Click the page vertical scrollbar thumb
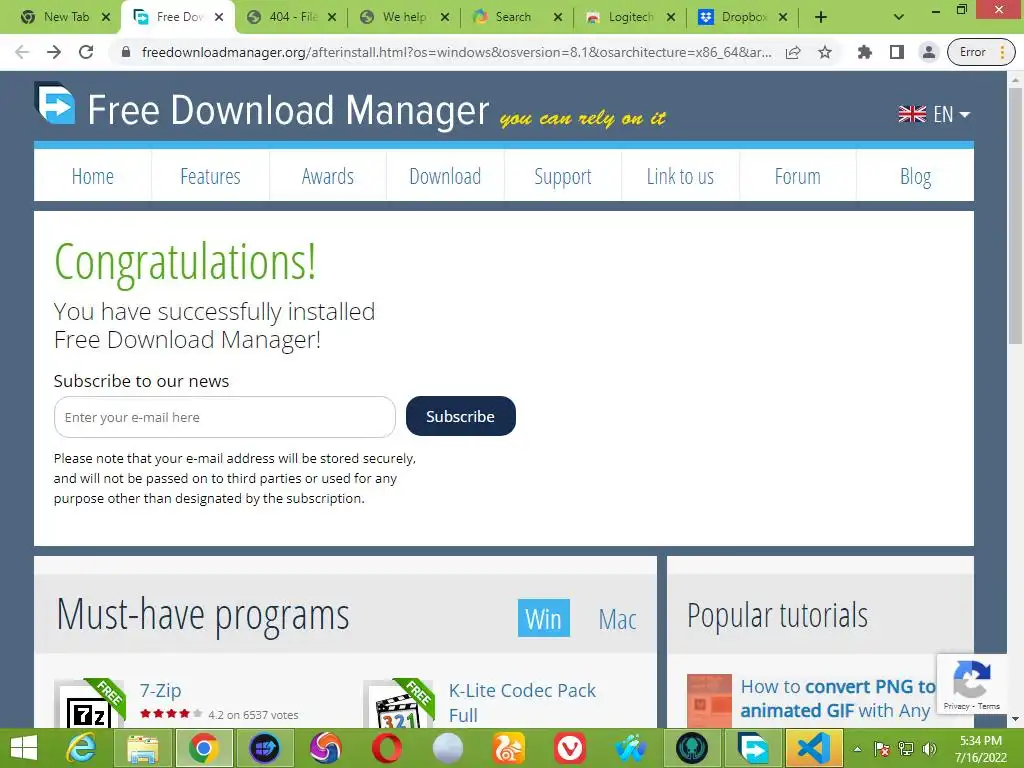 coord(1015,215)
